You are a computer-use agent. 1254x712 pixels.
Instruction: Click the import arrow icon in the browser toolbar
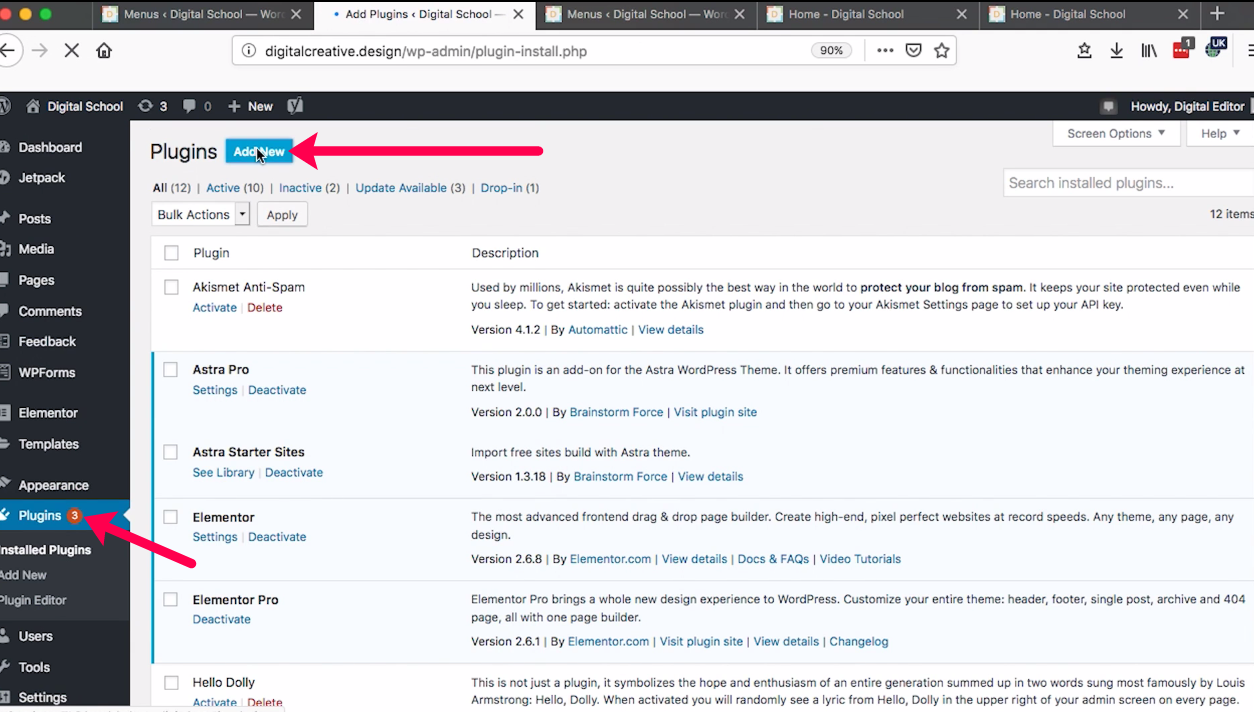[x=1084, y=50]
